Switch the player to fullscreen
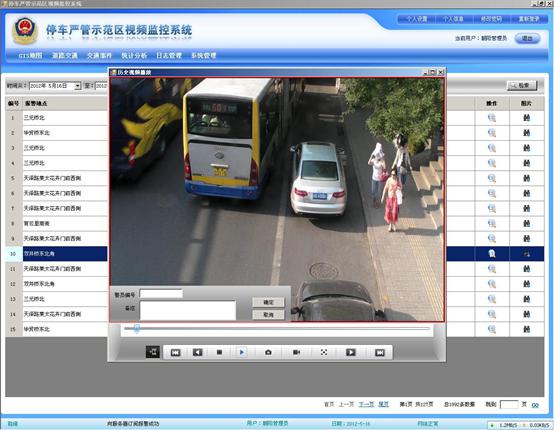 tap(324, 352)
